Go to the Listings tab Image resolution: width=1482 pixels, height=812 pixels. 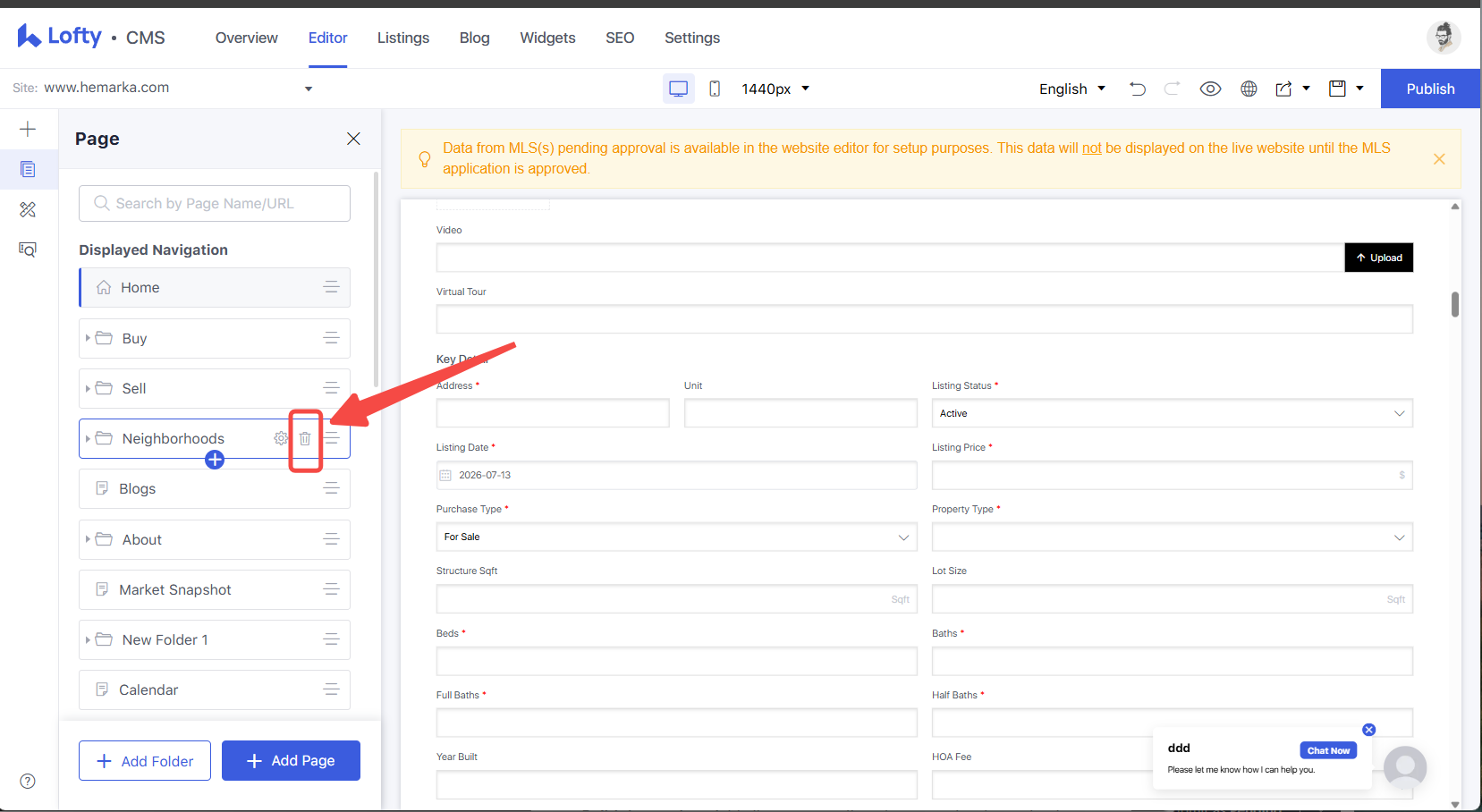coord(403,38)
